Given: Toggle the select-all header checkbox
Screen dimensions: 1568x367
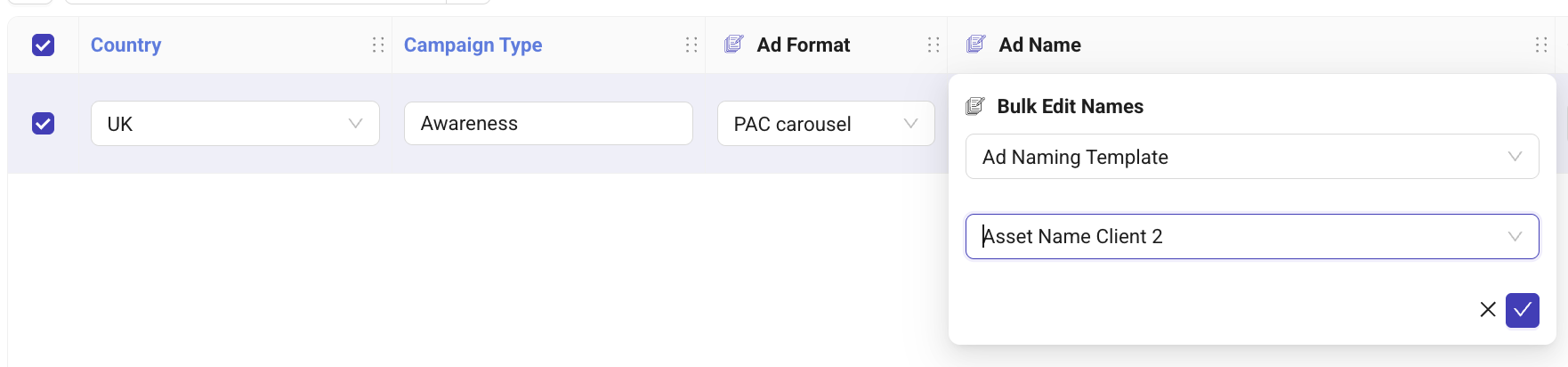Looking at the screenshot, I should [x=43, y=45].
